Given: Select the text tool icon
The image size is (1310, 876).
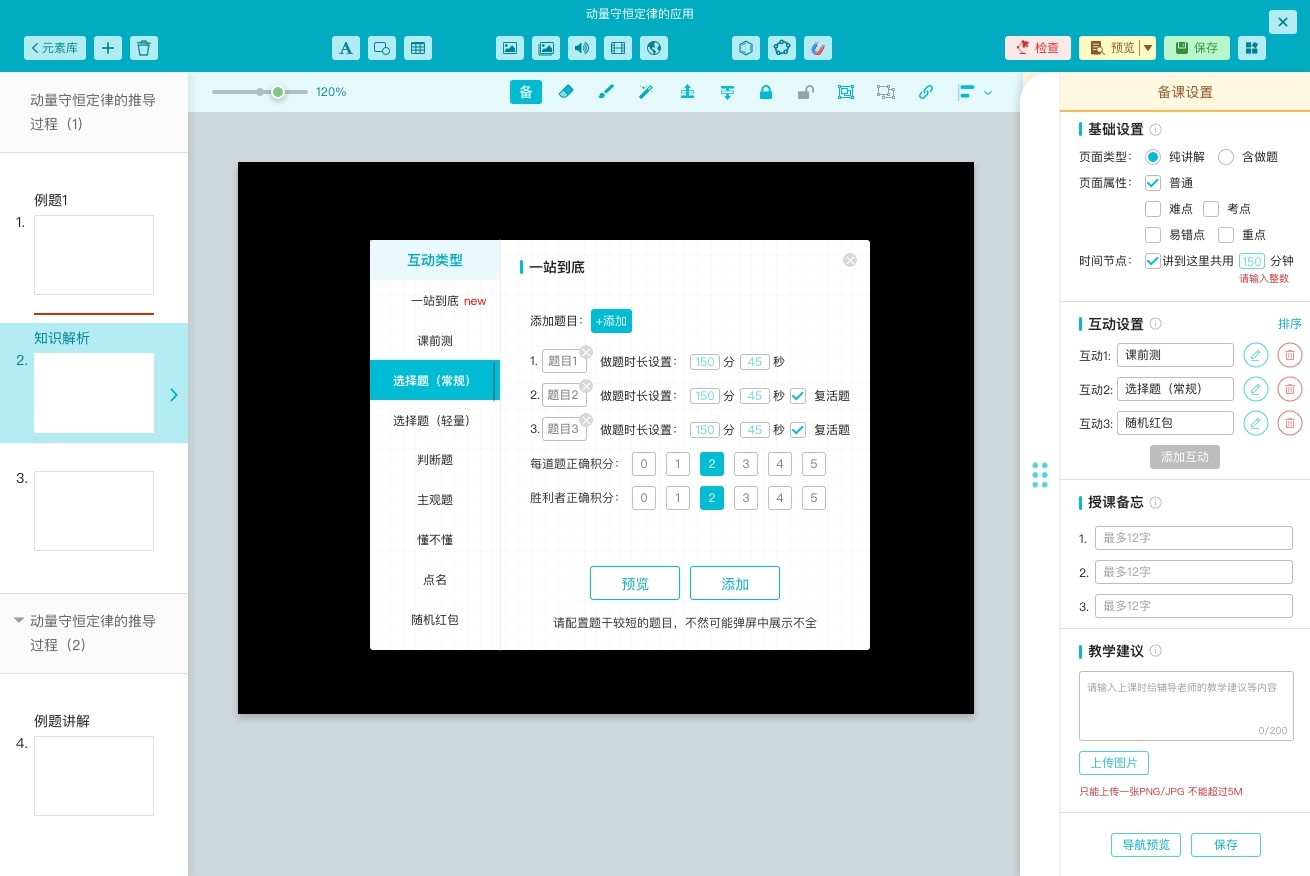Looking at the screenshot, I should point(345,48).
